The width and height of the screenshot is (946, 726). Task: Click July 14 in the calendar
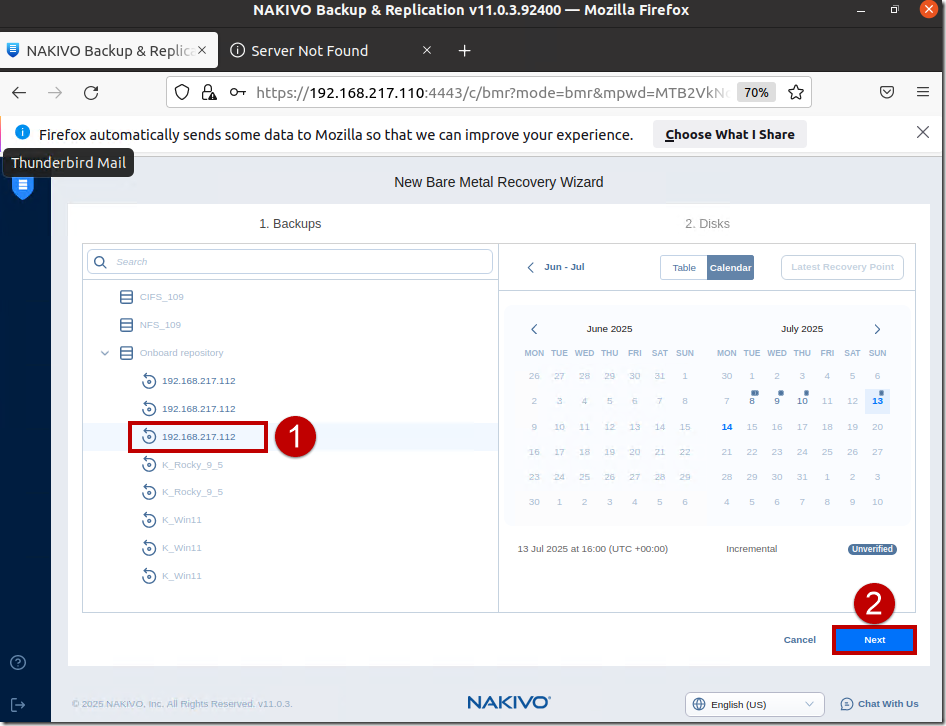click(727, 427)
